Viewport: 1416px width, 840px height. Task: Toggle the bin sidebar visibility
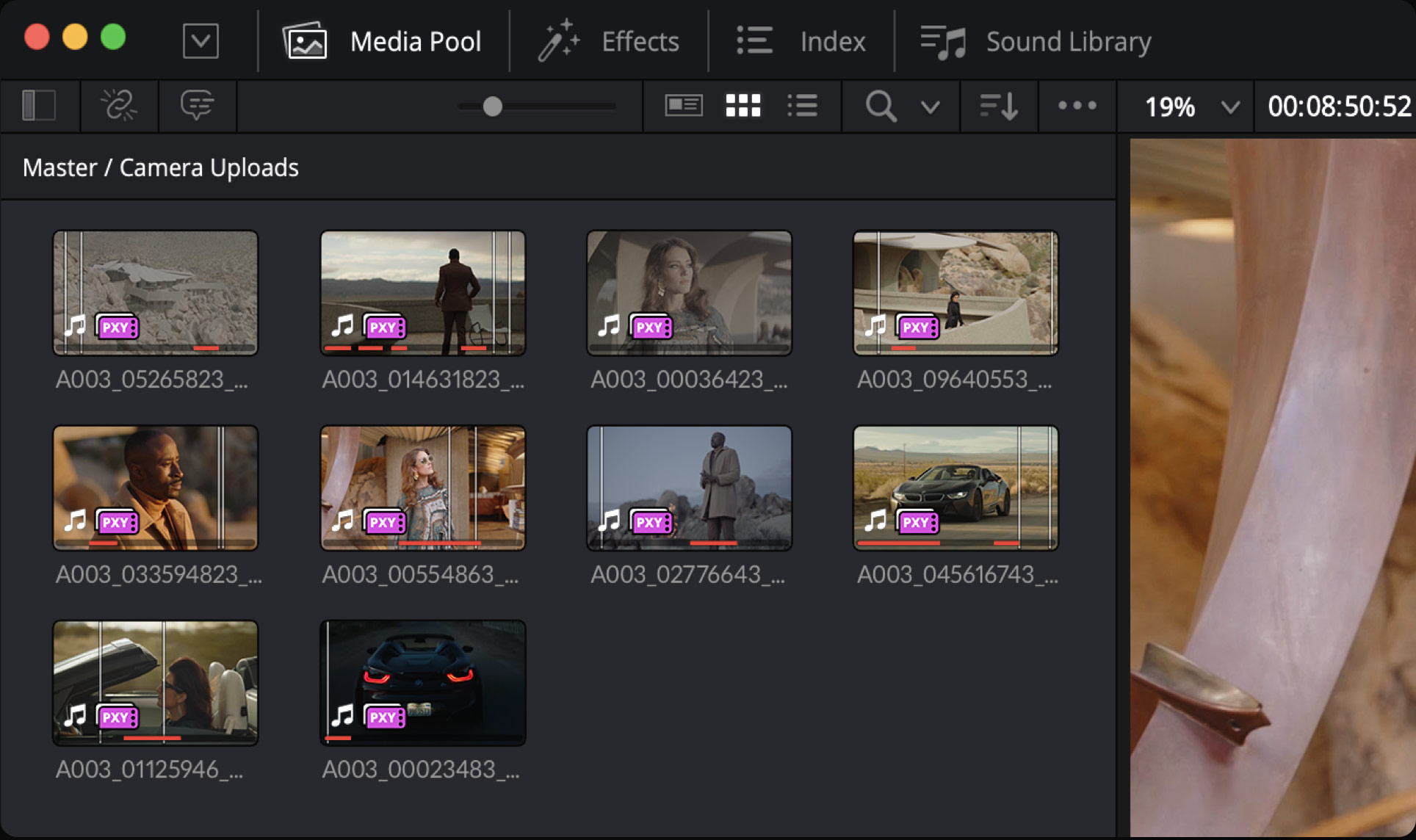(40, 106)
